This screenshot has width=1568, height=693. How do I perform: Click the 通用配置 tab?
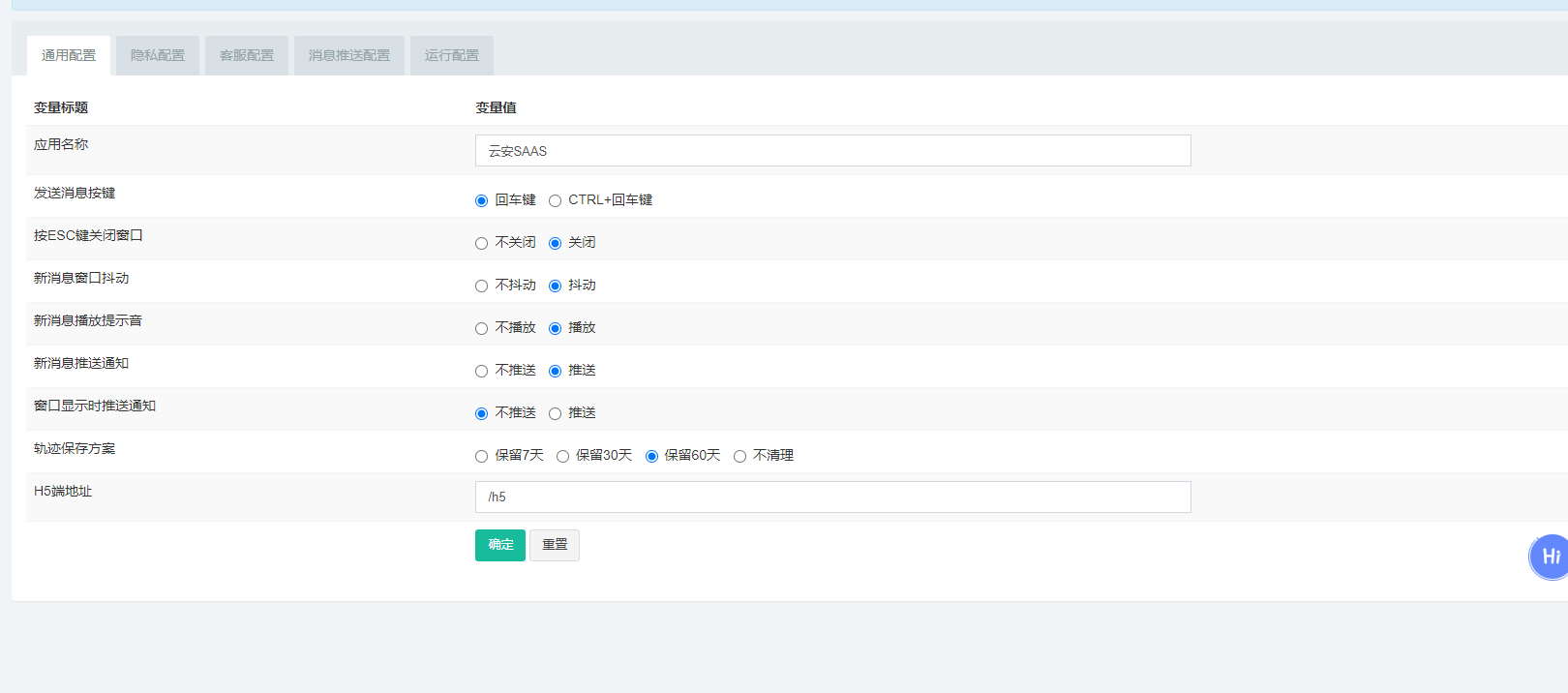click(69, 55)
